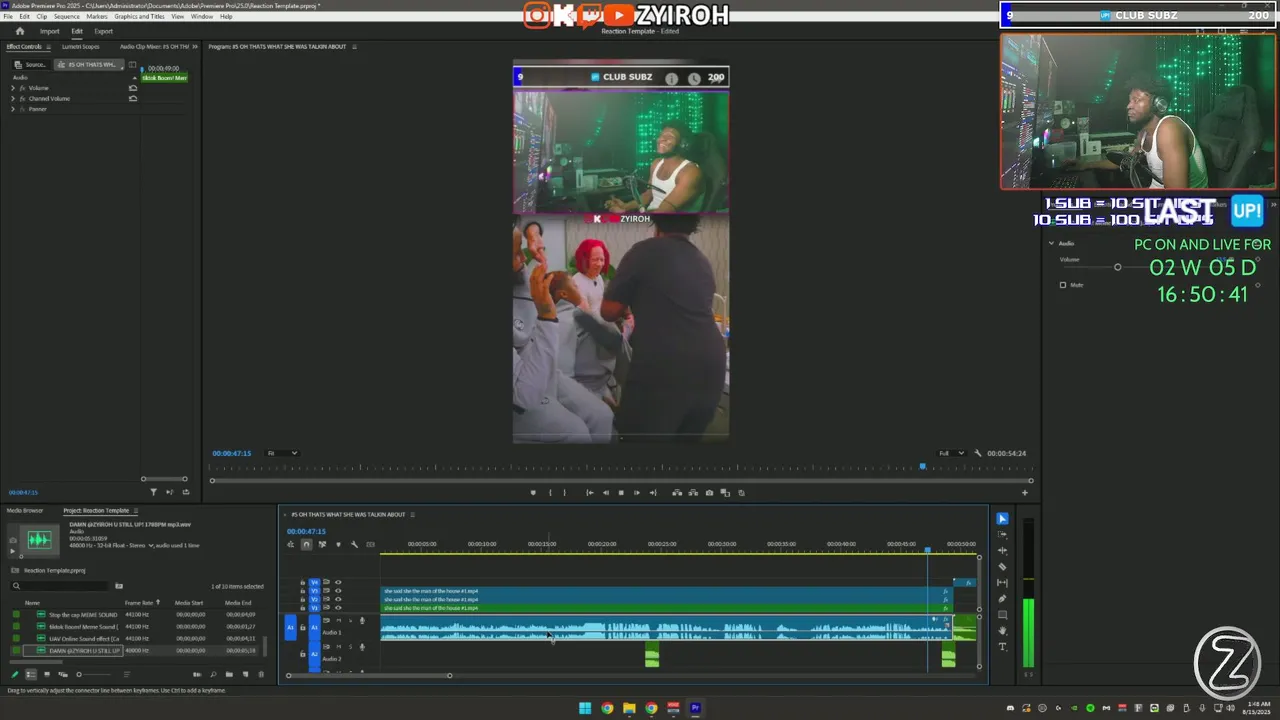
Task: Click Mark Out button in Program monitor
Action: coord(565,492)
